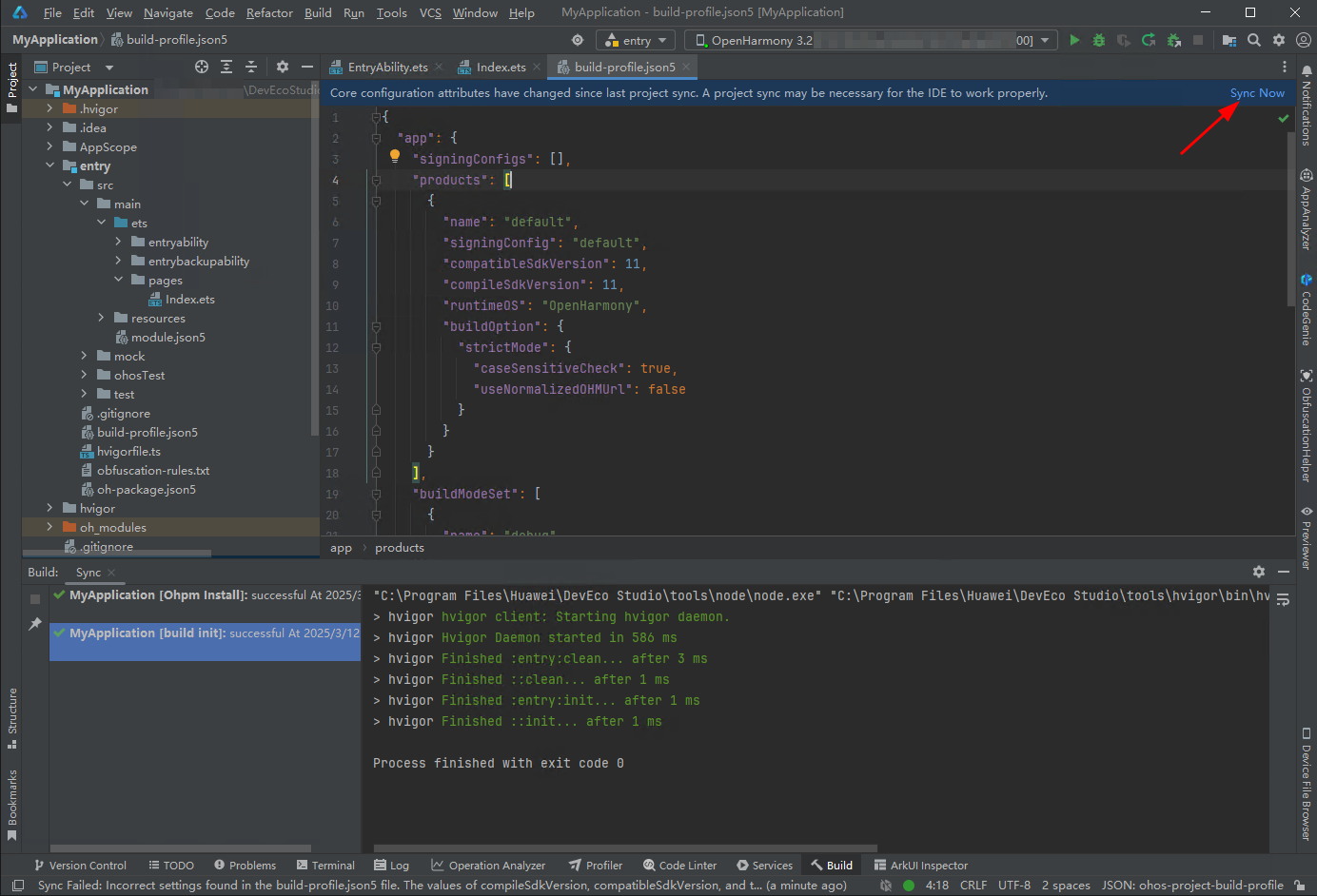1317x896 pixels.
Task: Run the entry module with green play icon
Action: point(1074,40)
